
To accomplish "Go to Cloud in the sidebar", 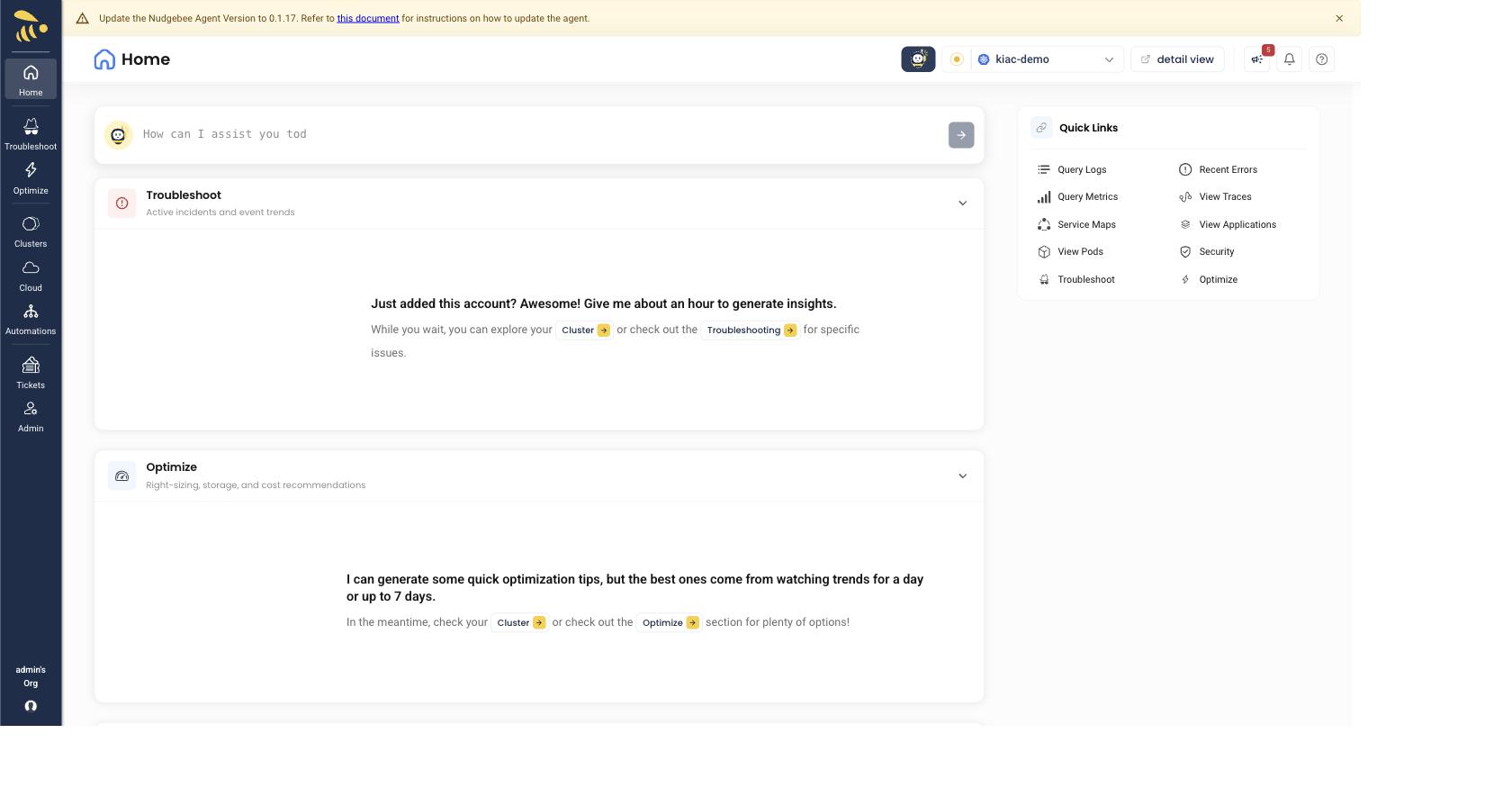I will [x=31, y=276].
